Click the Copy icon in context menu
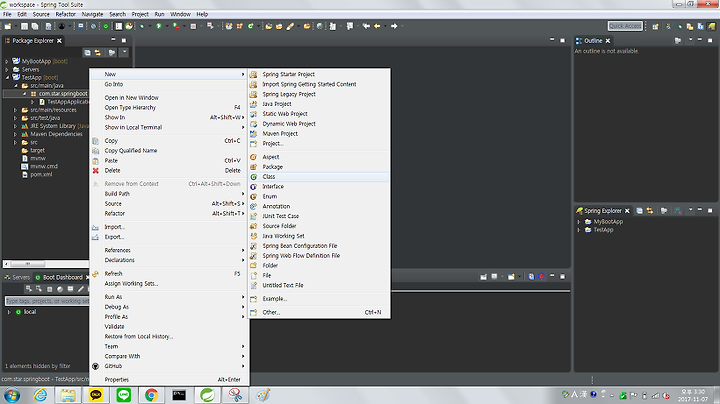 pos(96,141)
